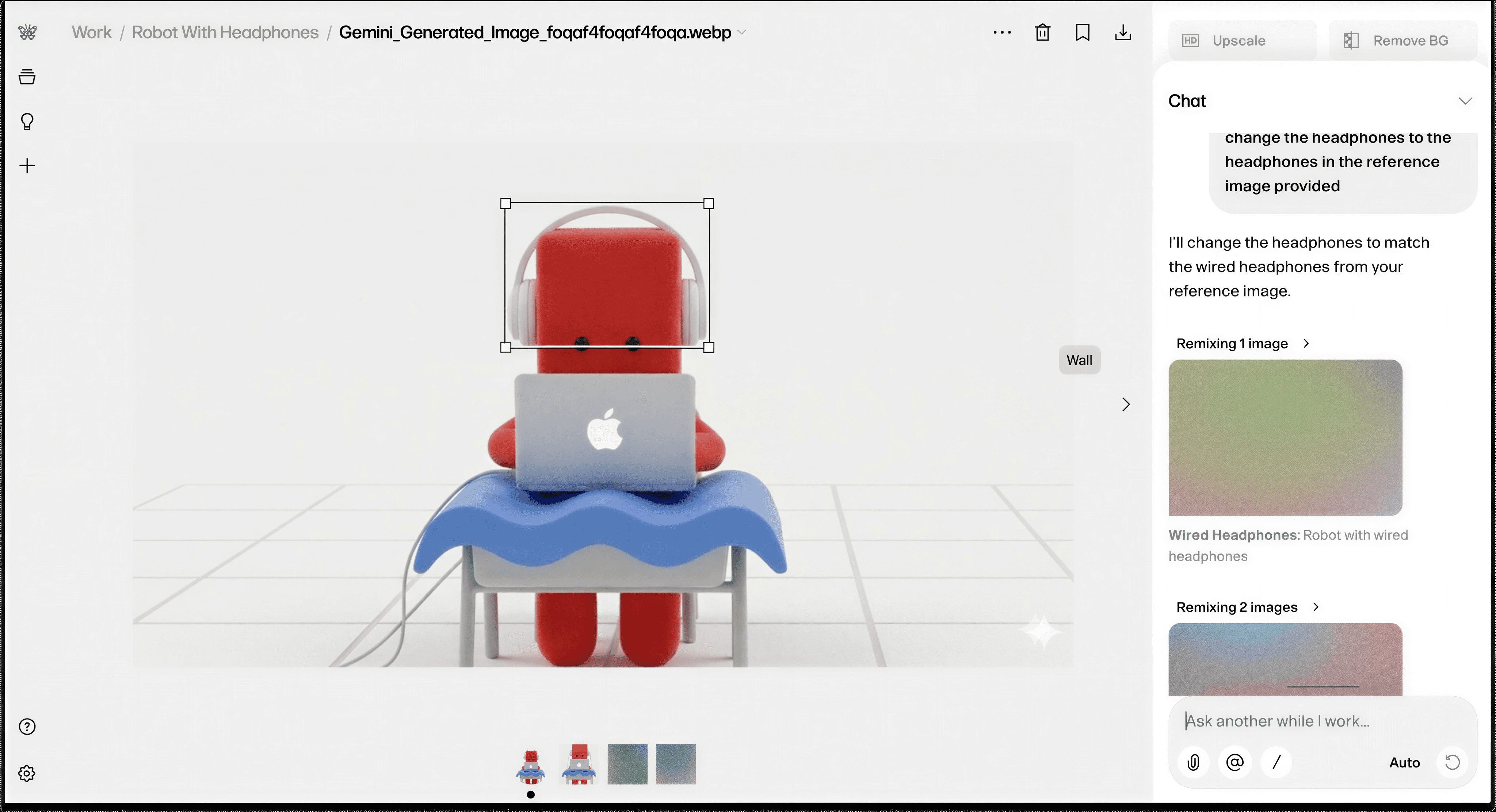Open the three-dot more options menu
The image size is (1496, 812).
1002,32
